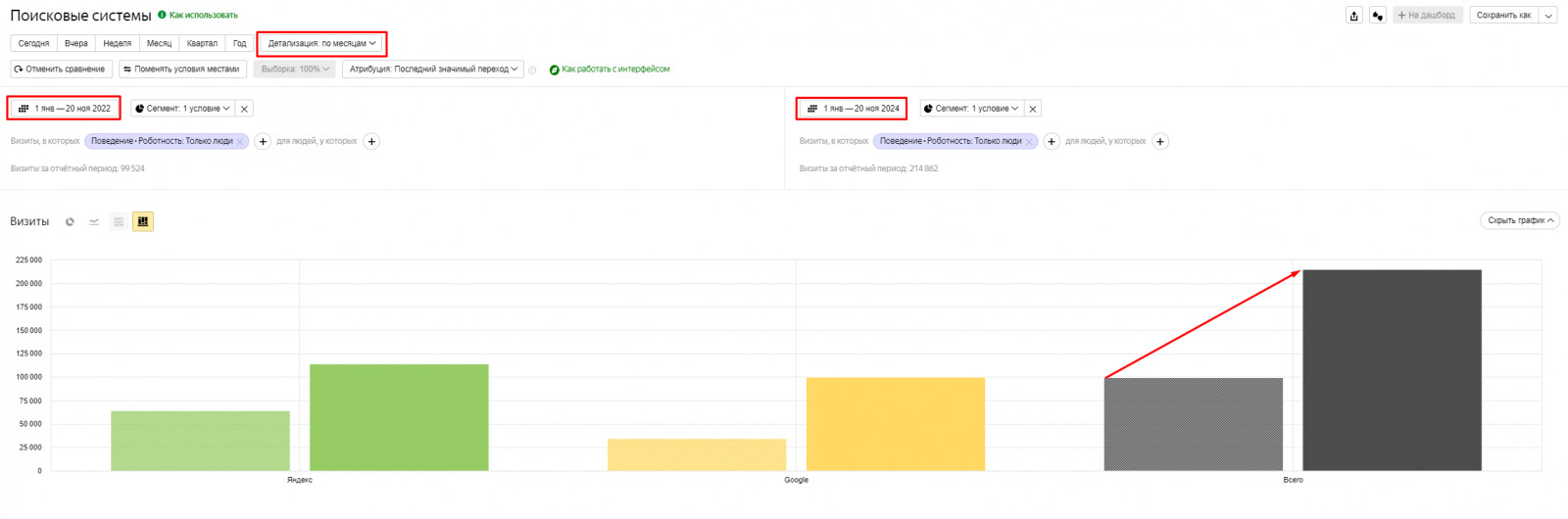Switch chart to line graph view
Viewport: 1568px width, 519px height.
click(94, 222)
